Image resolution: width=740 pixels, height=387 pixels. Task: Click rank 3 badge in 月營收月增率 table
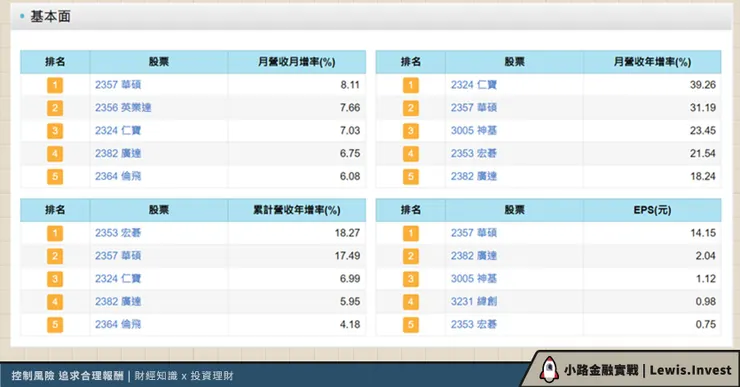tap(55, 131)
